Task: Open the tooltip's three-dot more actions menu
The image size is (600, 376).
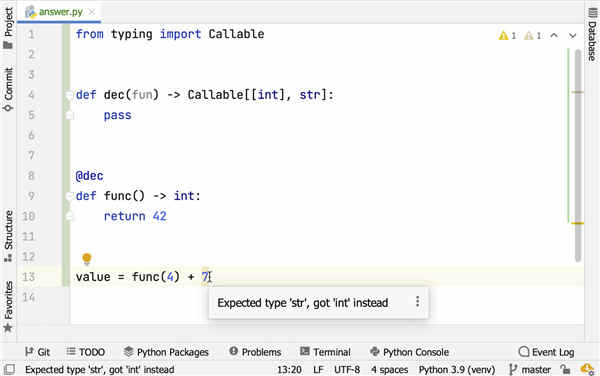Action: click(x=417, y=302)
